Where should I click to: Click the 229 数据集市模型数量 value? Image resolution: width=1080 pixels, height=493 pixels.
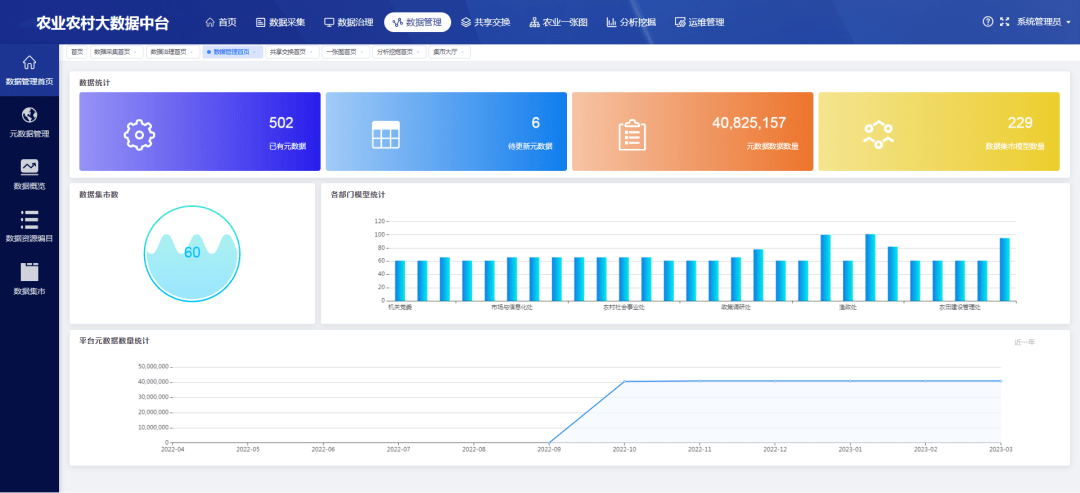pos(1020,123)
